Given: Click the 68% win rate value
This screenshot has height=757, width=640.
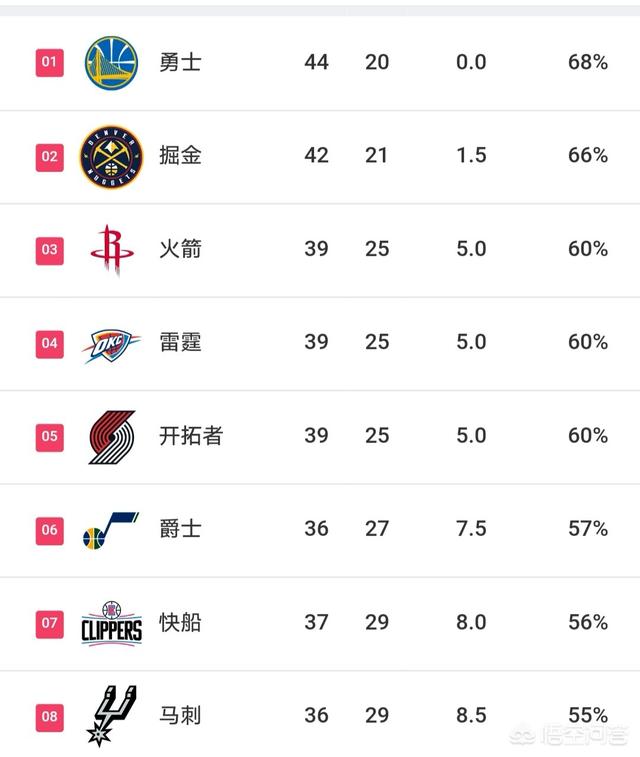Looking at the screenshot, I should pos(588,62).
